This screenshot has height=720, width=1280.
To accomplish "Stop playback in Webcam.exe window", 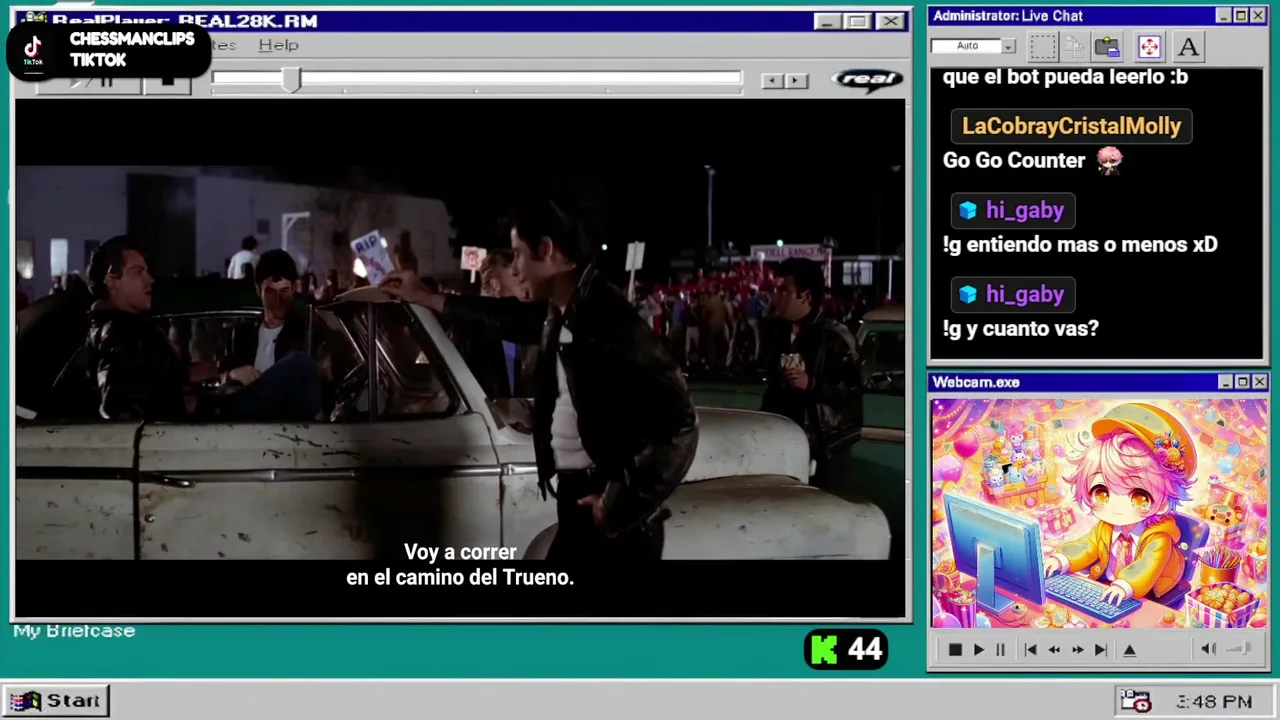I will point(955,649).
